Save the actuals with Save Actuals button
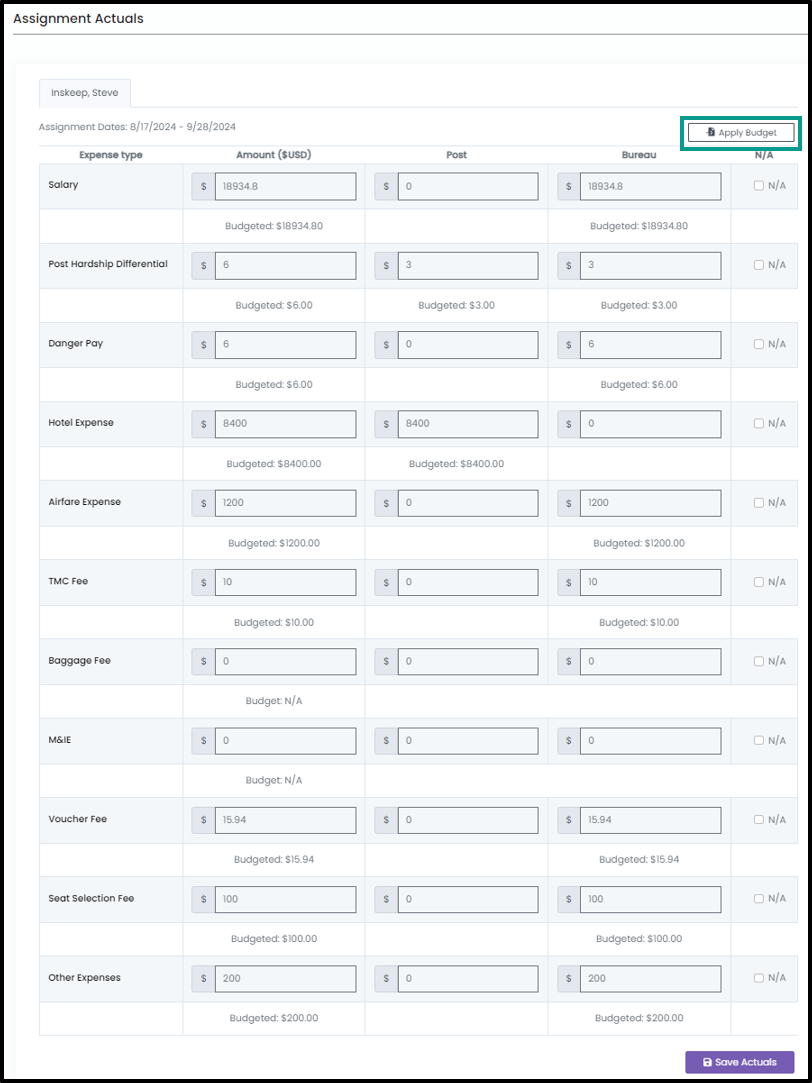812x1083 pixels. pos(740,1062)
